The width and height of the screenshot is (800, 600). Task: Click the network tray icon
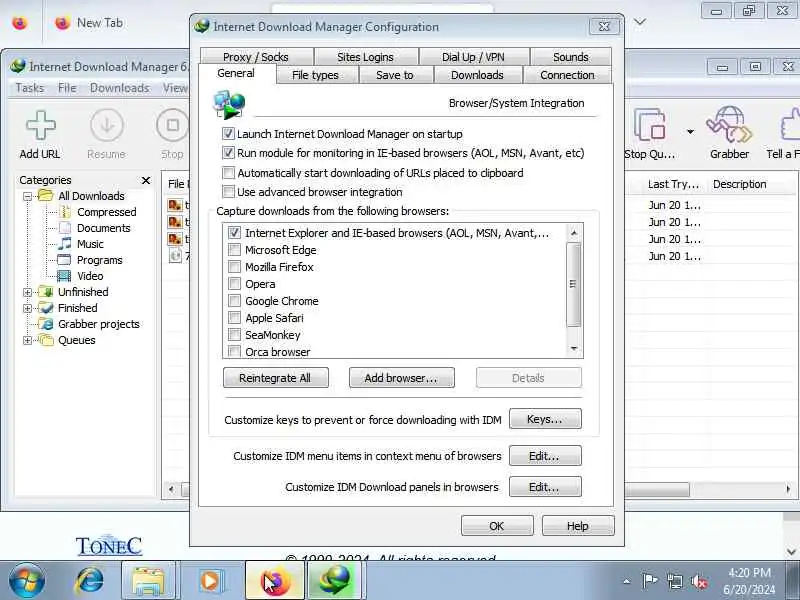674,581
